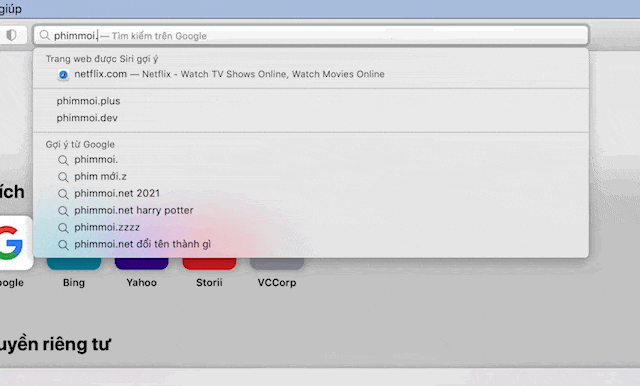
Task: Open the Bing favorite tile
Action: click(x=74, y=263)
